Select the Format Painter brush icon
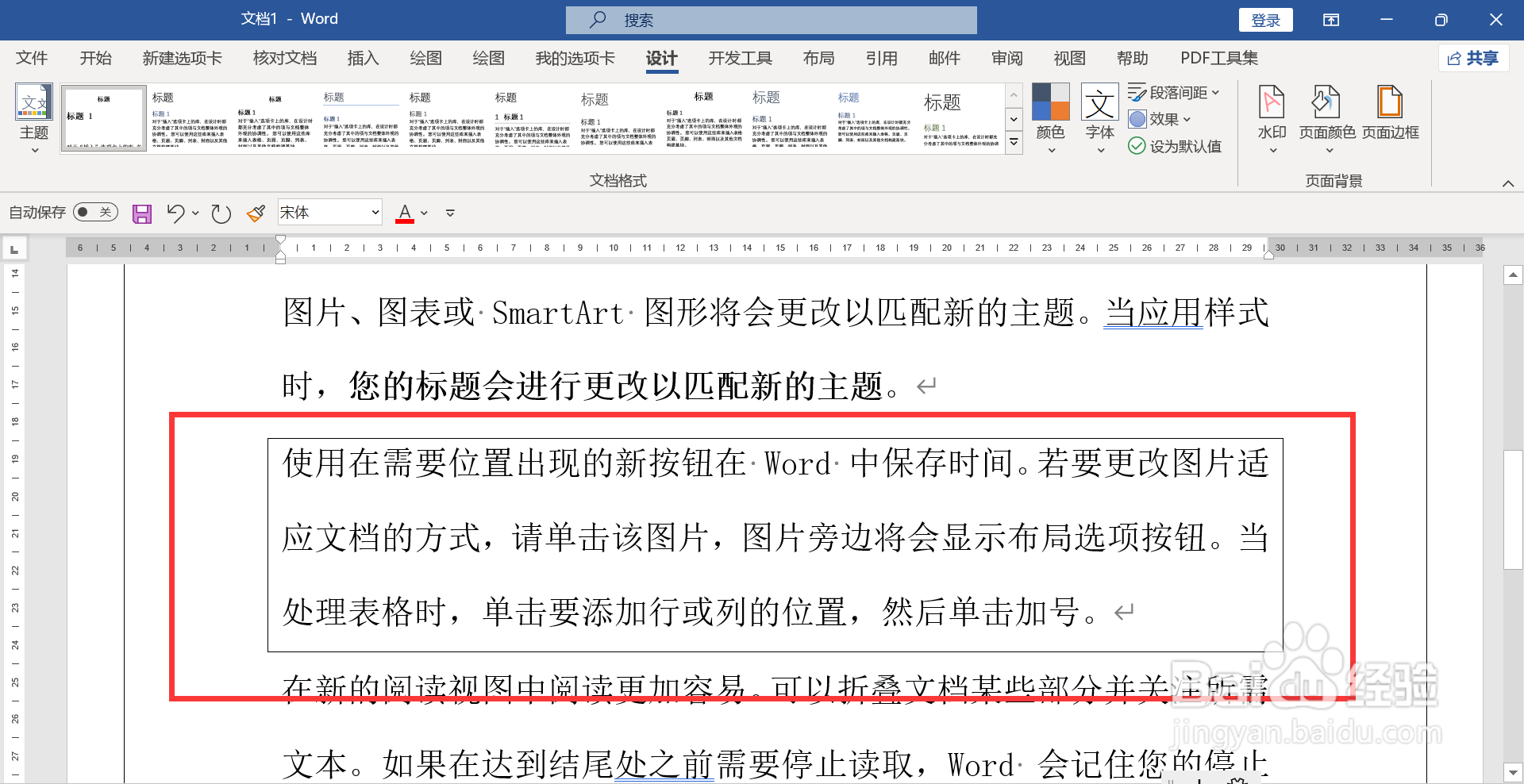The image size is (1524, 784). click(255, 213)
